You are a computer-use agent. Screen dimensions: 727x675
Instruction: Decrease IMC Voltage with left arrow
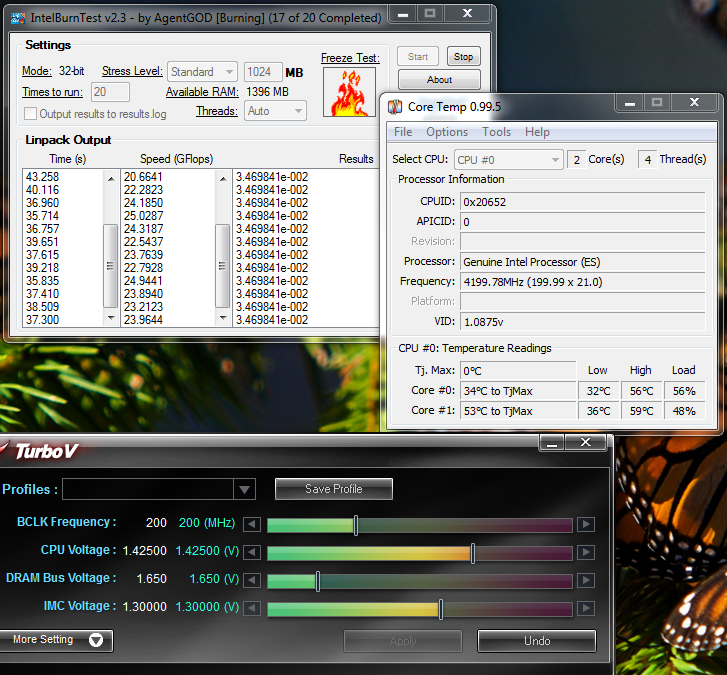pos(252,608)
